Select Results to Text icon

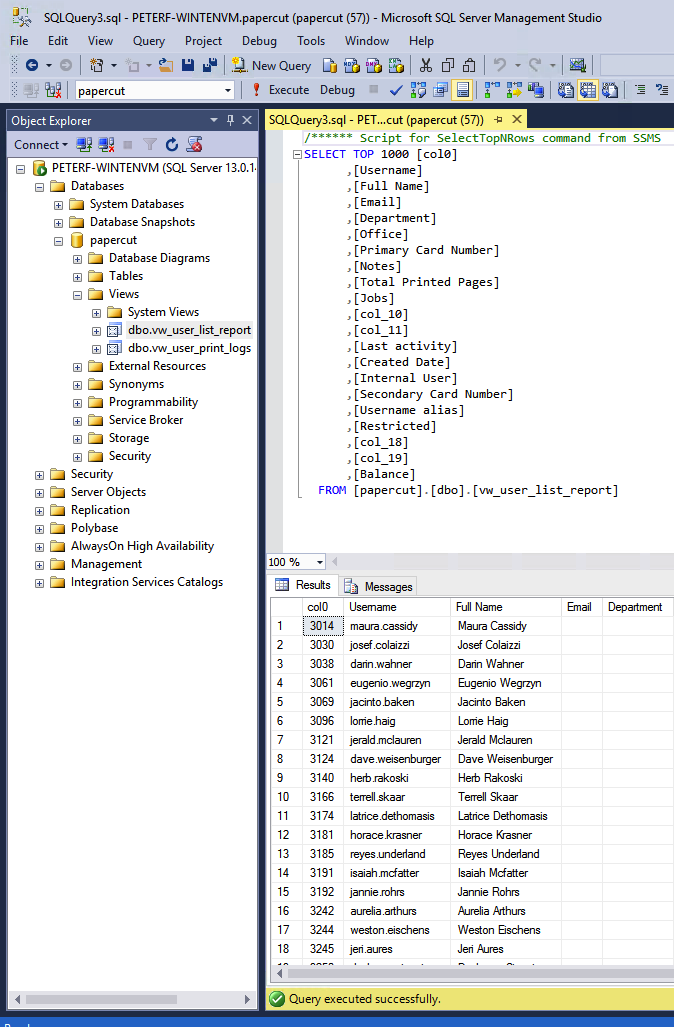click(565, 90)
